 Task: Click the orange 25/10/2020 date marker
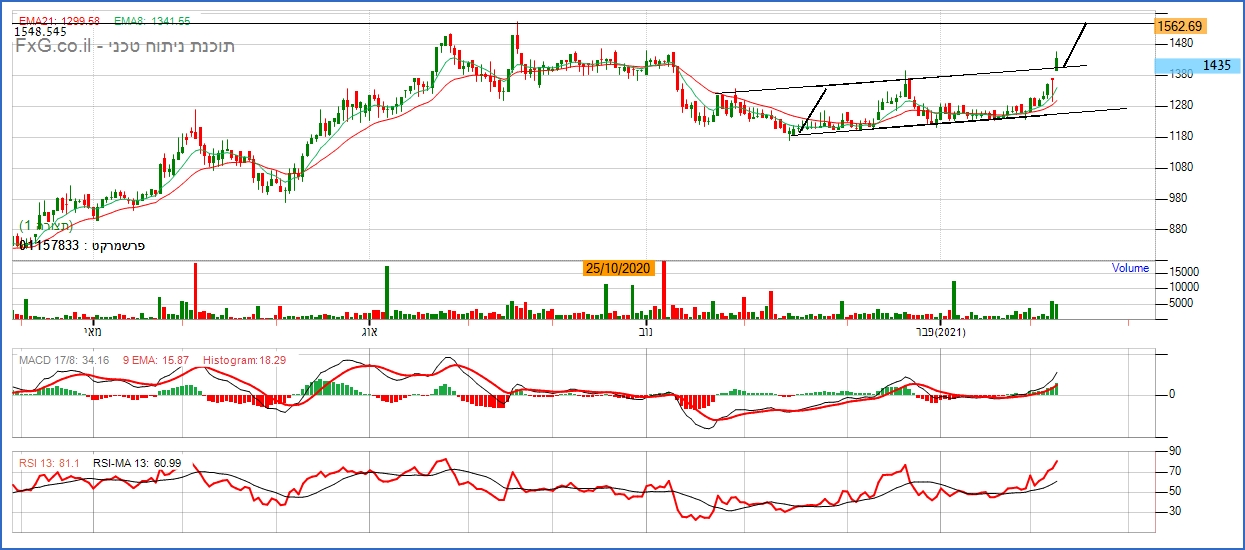619,268
